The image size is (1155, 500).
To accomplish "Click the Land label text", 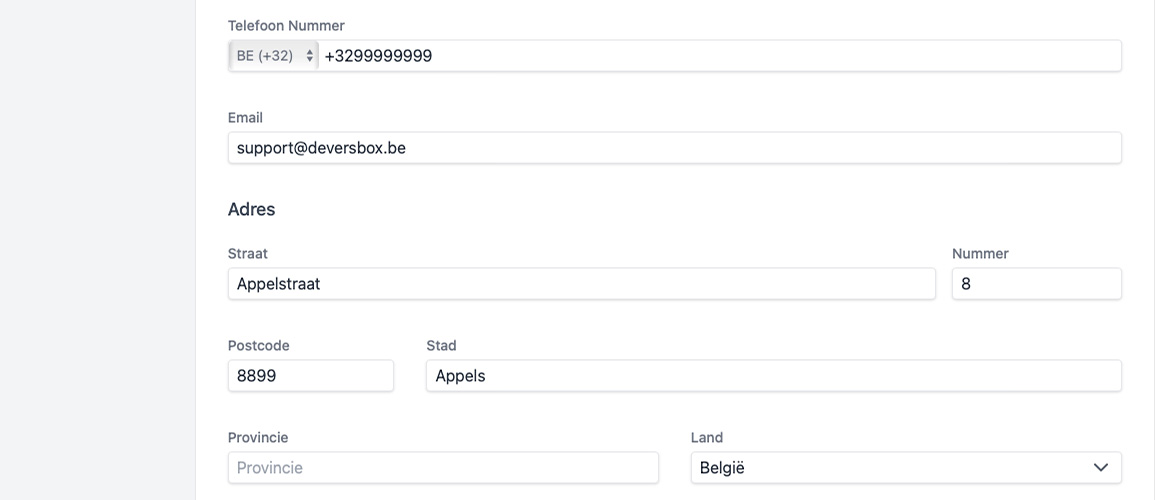I will [x=707, y=438].
